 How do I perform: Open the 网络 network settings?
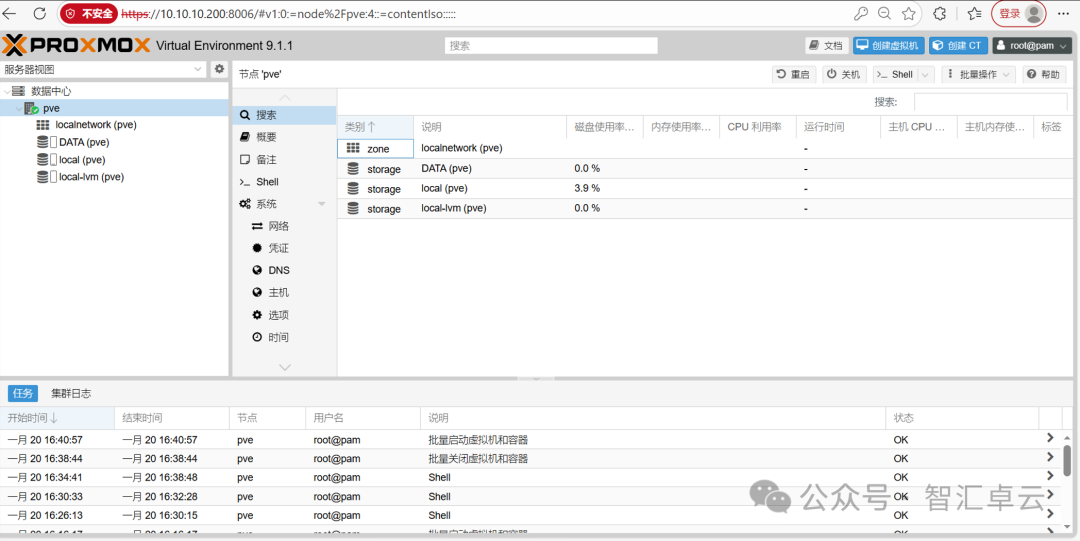(278, 226)
